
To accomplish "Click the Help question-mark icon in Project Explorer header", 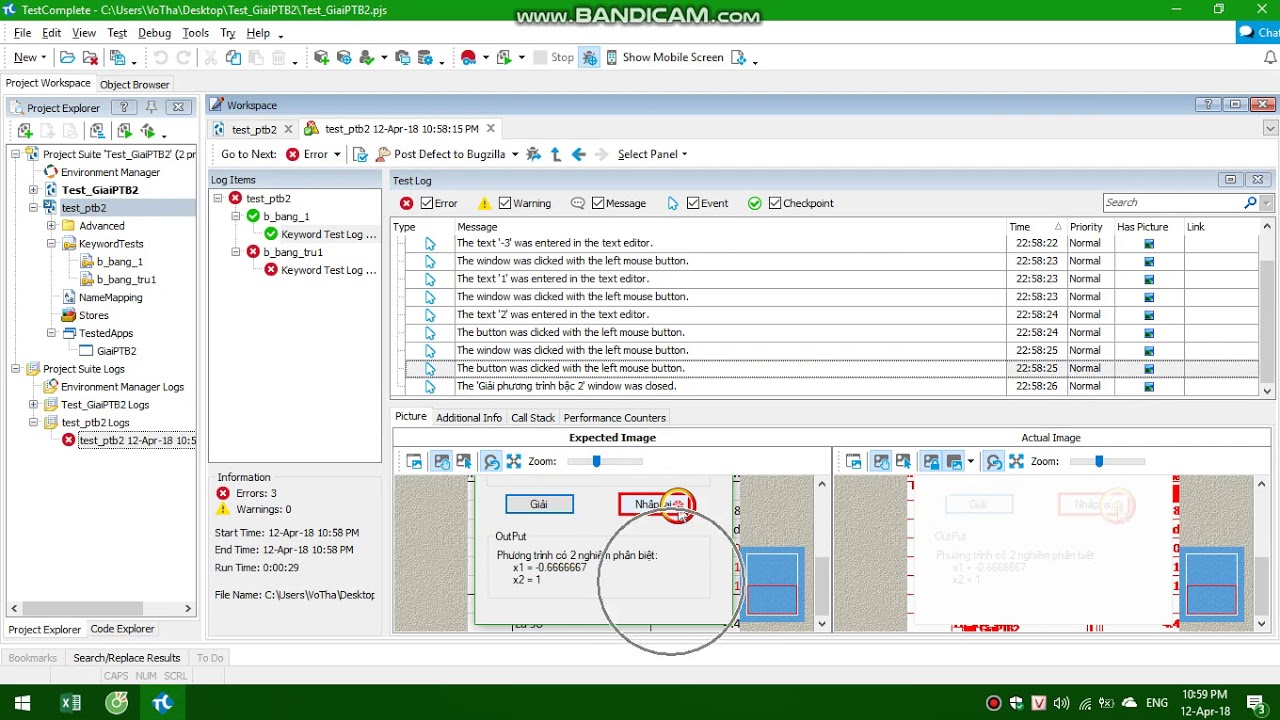I will click(x=124, y=108).
